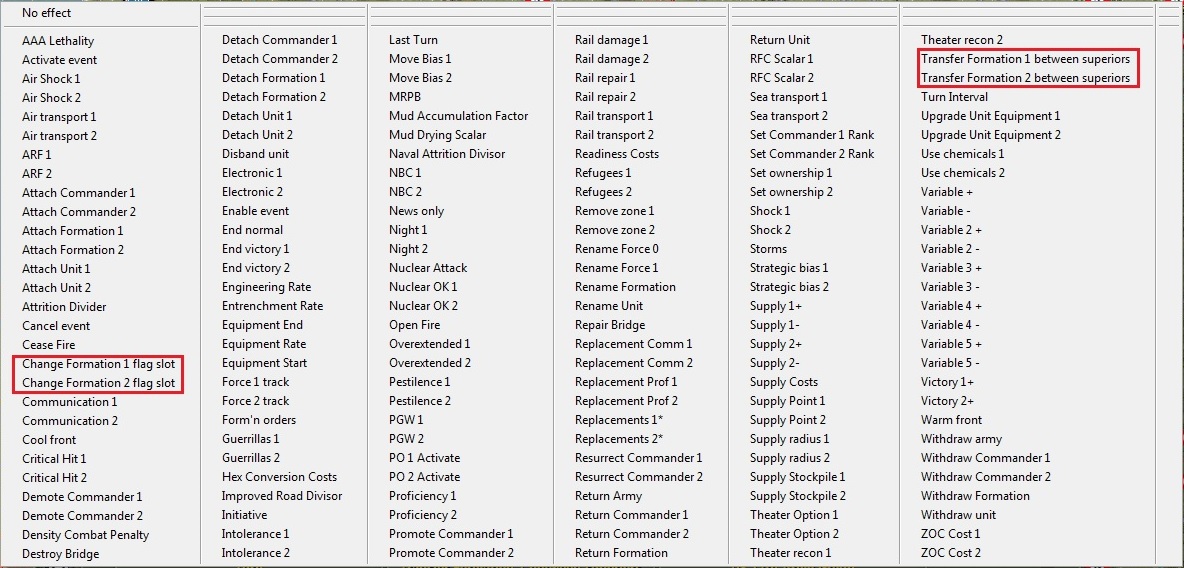Click the 'Initiative' effect
Viewport: 1184px width, 568px height.
click(x=245, y=515)
